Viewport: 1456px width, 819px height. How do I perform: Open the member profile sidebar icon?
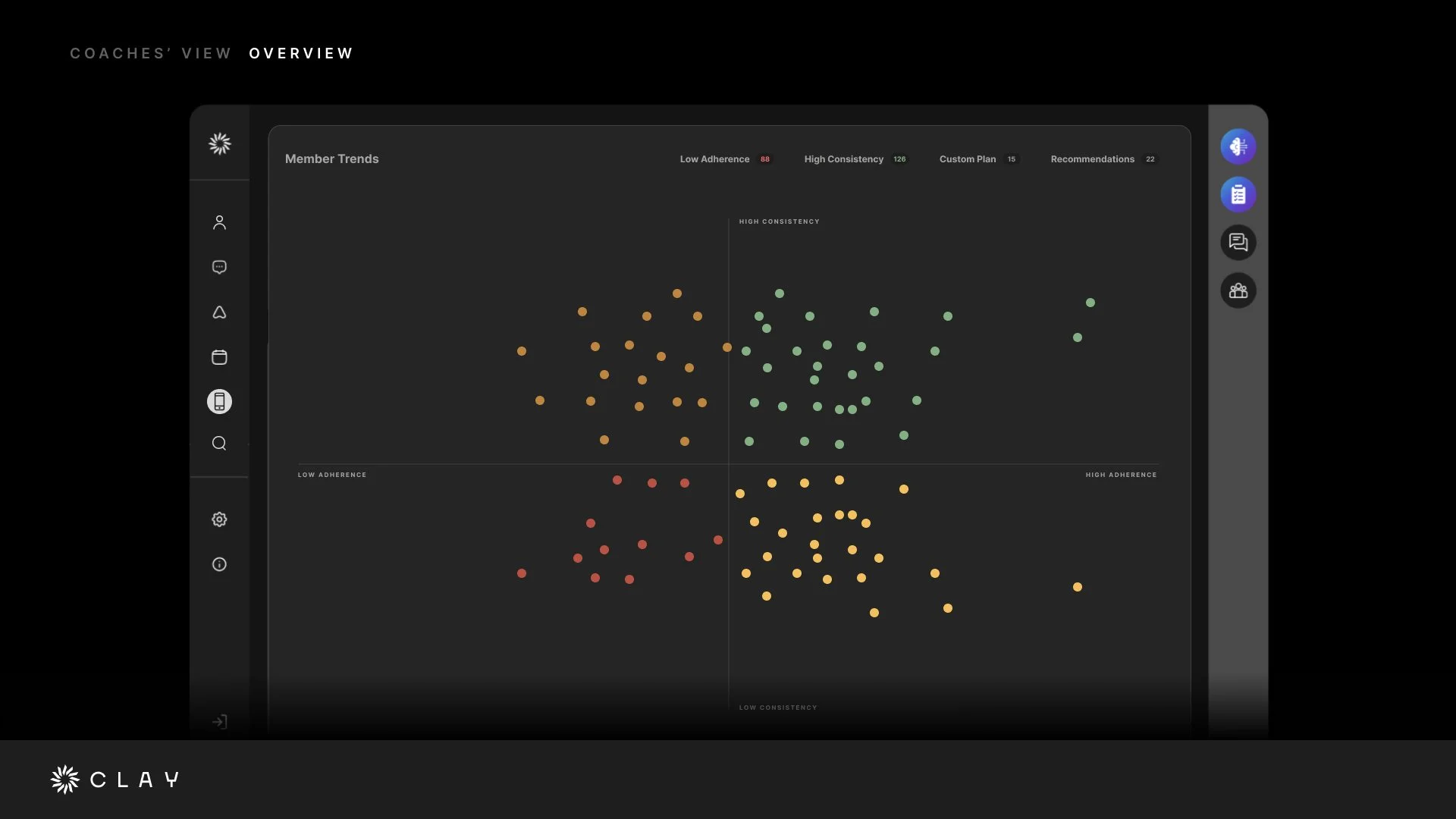(x=219, y=222)
